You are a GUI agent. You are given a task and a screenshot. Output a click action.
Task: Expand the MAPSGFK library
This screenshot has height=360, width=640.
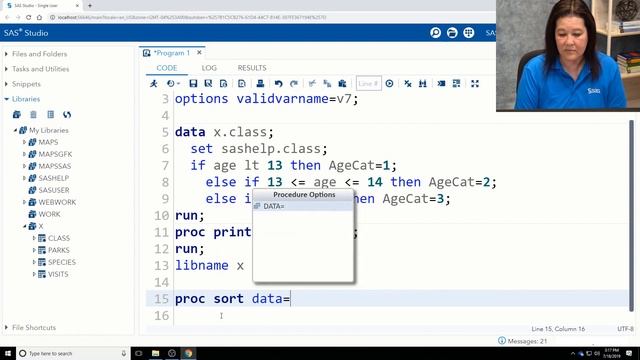[x=24, y=154]
